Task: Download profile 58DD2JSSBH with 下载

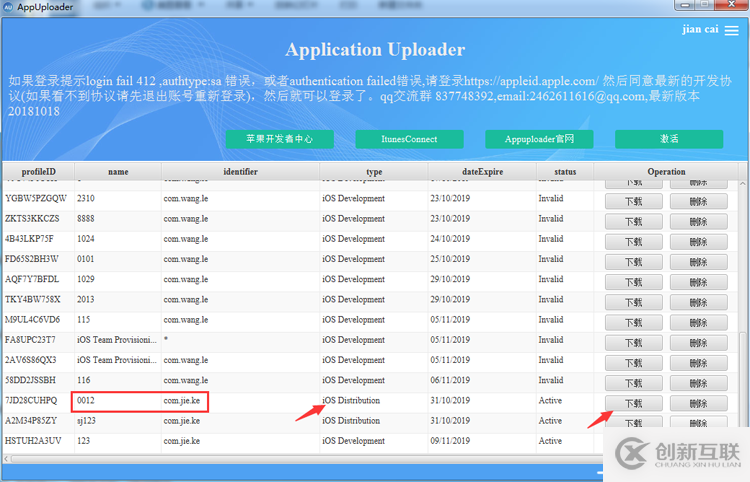Action: click(634, 383)
